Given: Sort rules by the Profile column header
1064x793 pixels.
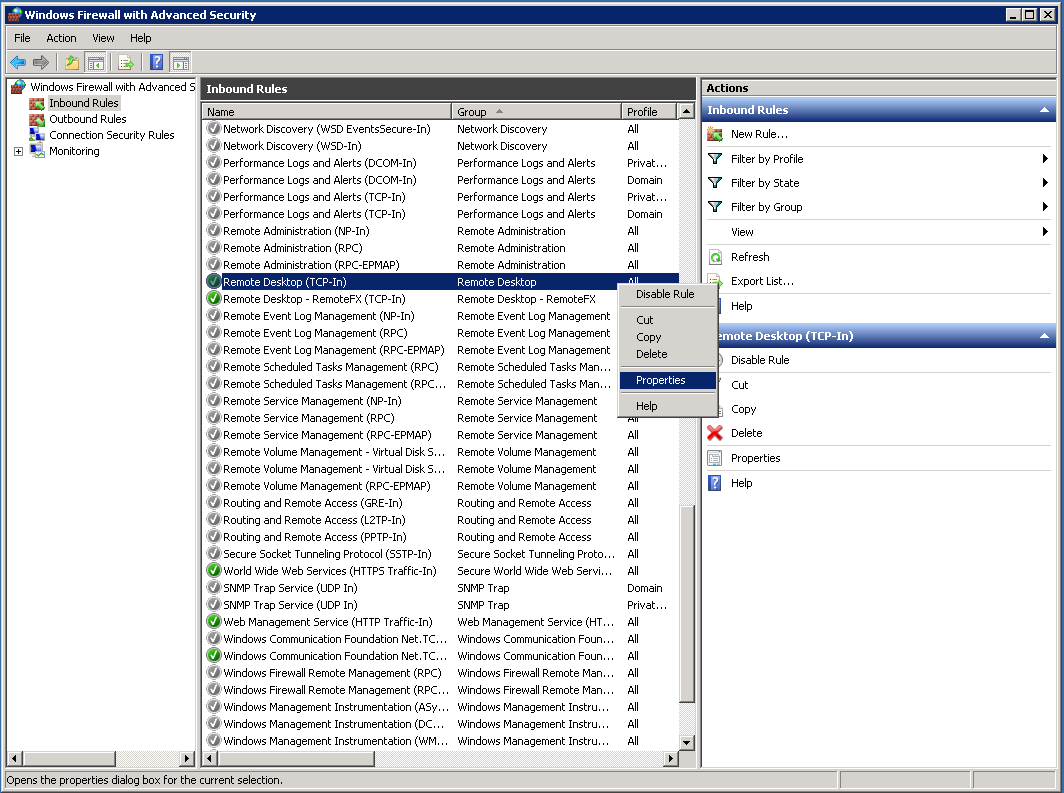Looking at the screenshot, I should [649, 112].
